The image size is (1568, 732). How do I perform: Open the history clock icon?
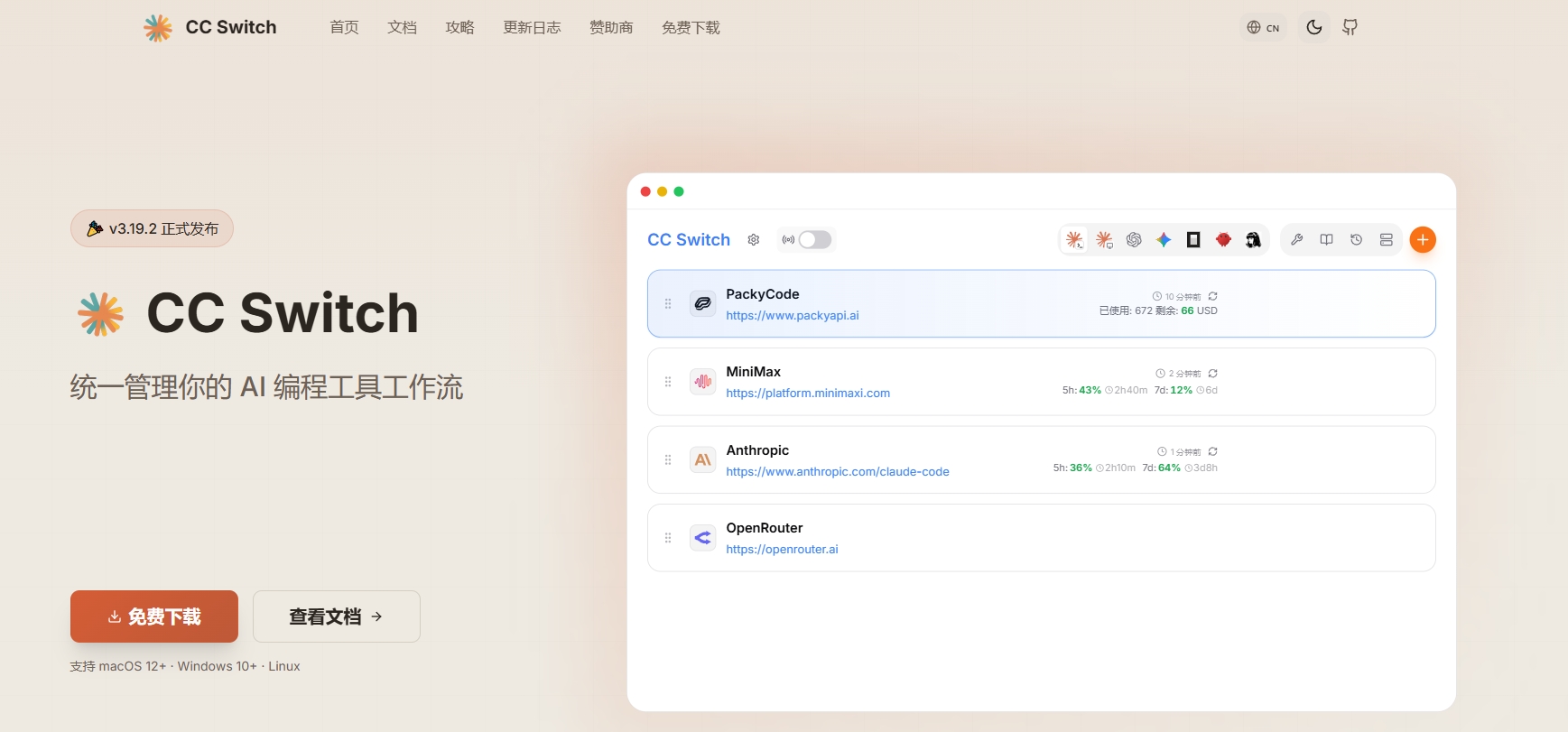1356,240
